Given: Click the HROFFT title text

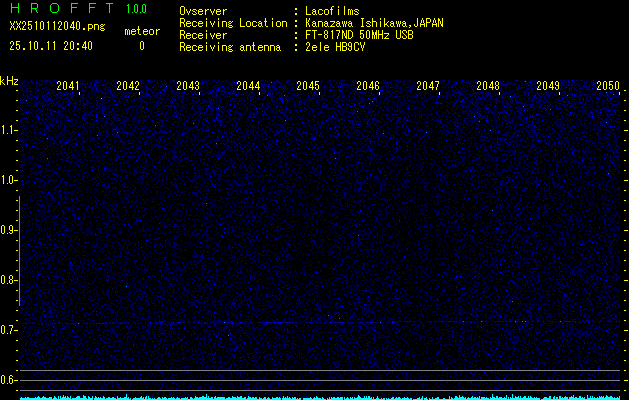Looking at the screenshot, I should point(60,9).
